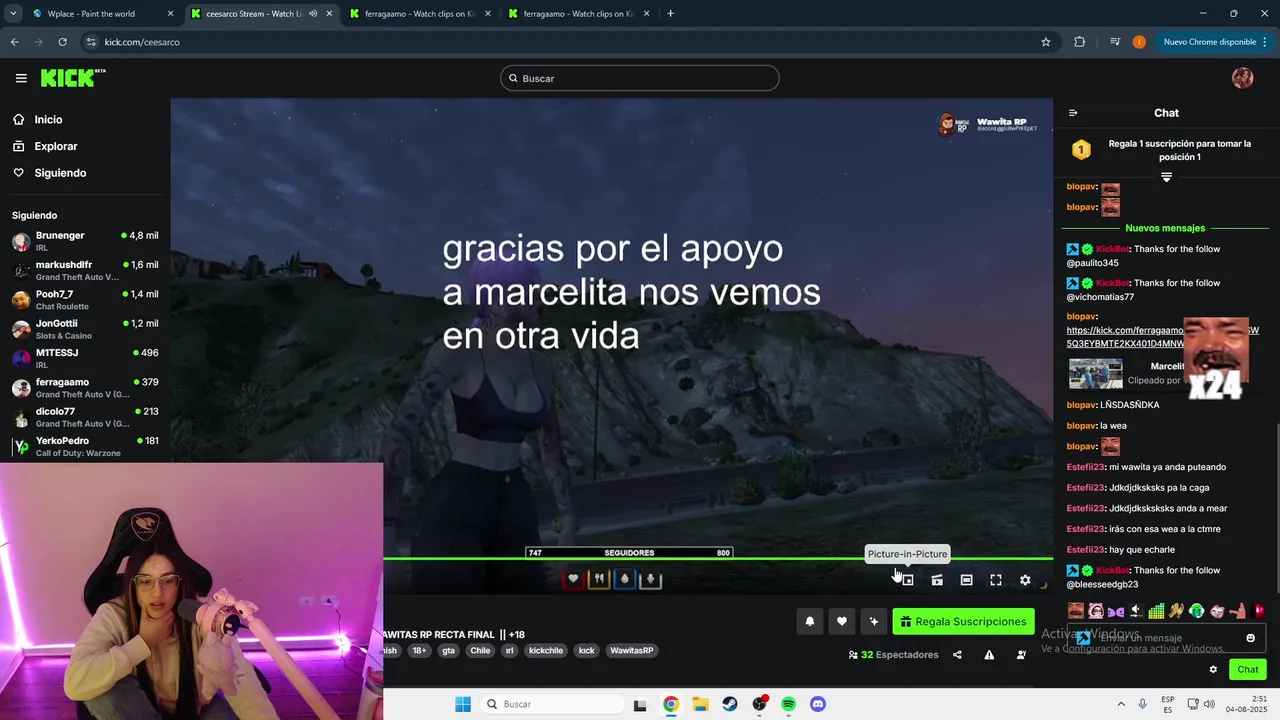
Task: Open Steam from the taskbar
Action: [x=730, y=704]
